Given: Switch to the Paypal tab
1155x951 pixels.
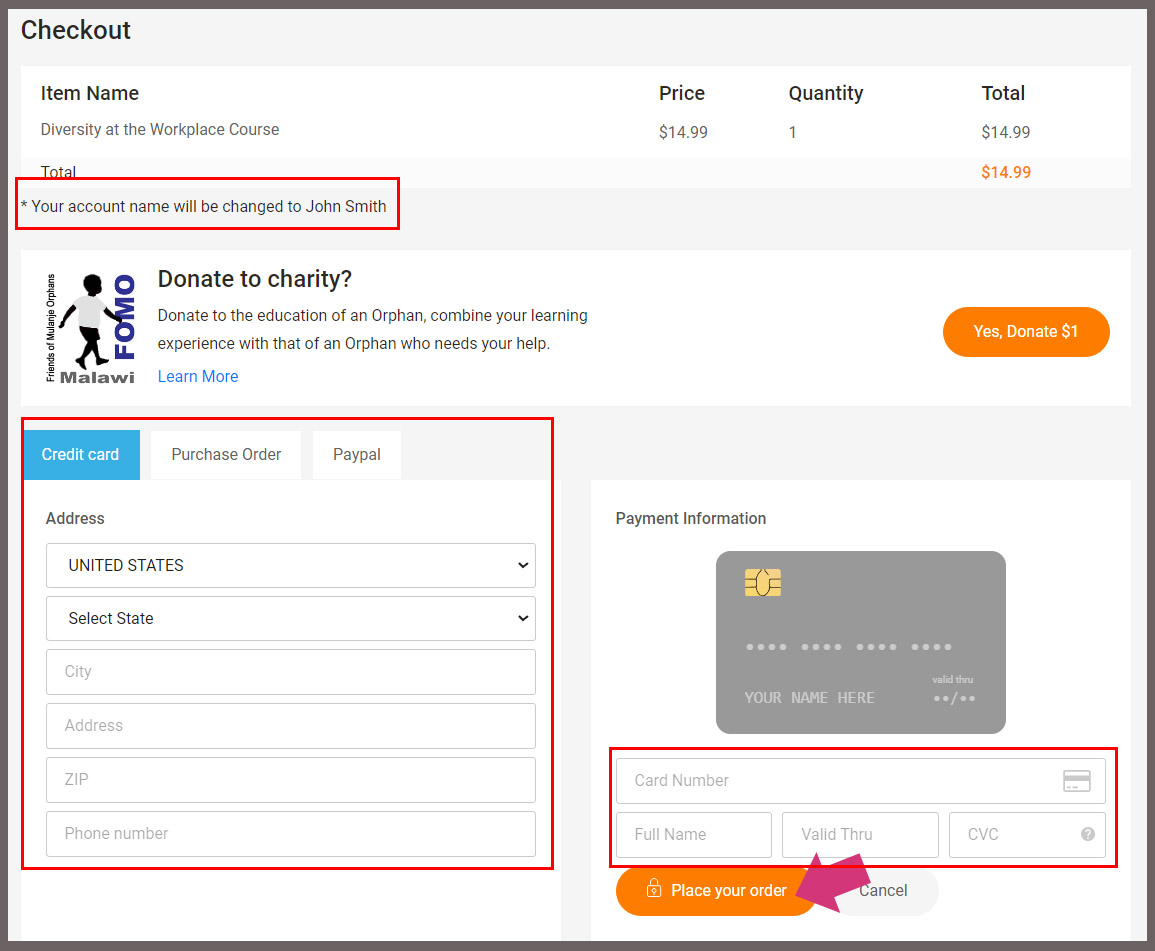Looking at the screenshot, I should point(357,455).
